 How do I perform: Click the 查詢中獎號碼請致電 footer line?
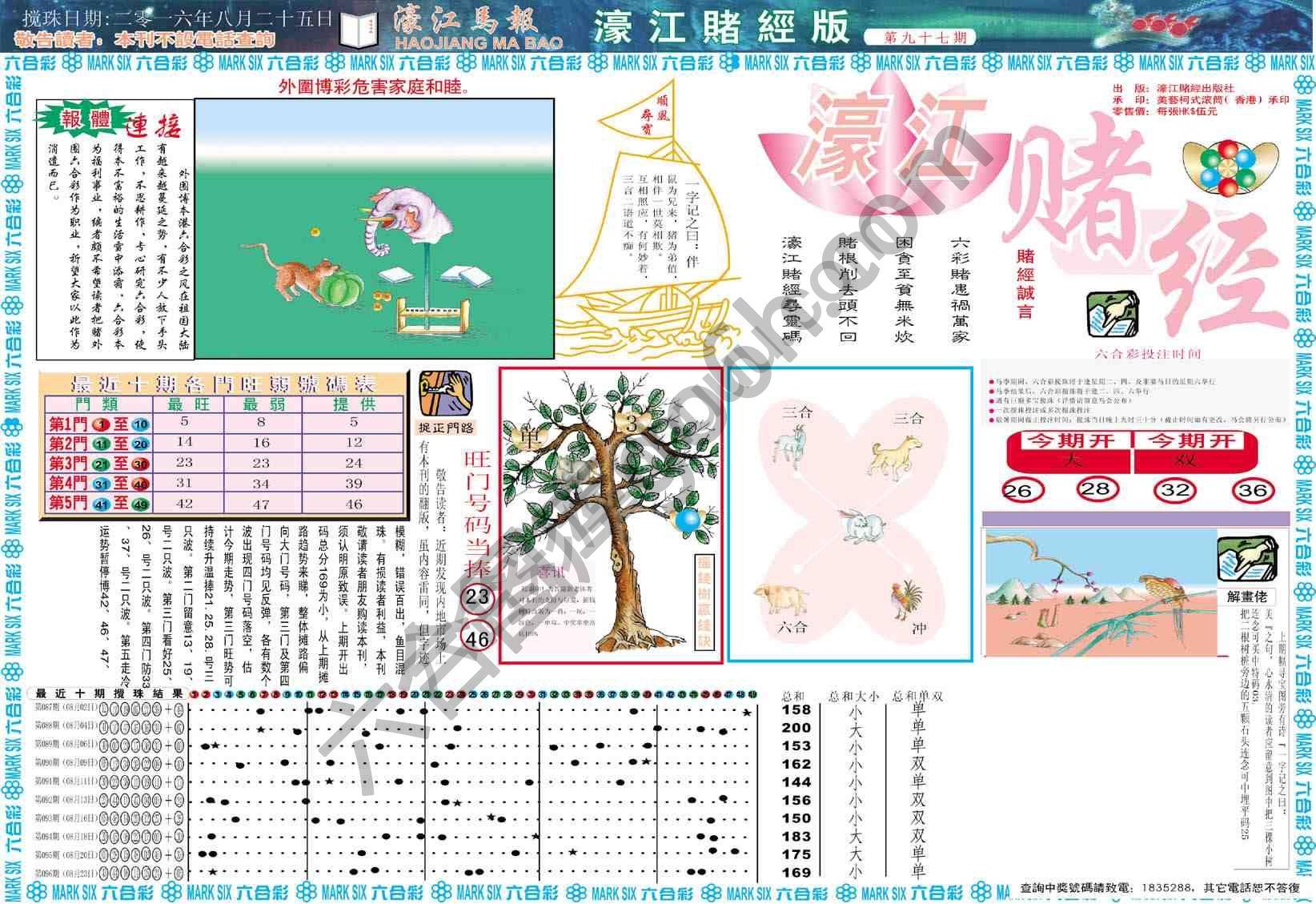[x=1160, y=888]
